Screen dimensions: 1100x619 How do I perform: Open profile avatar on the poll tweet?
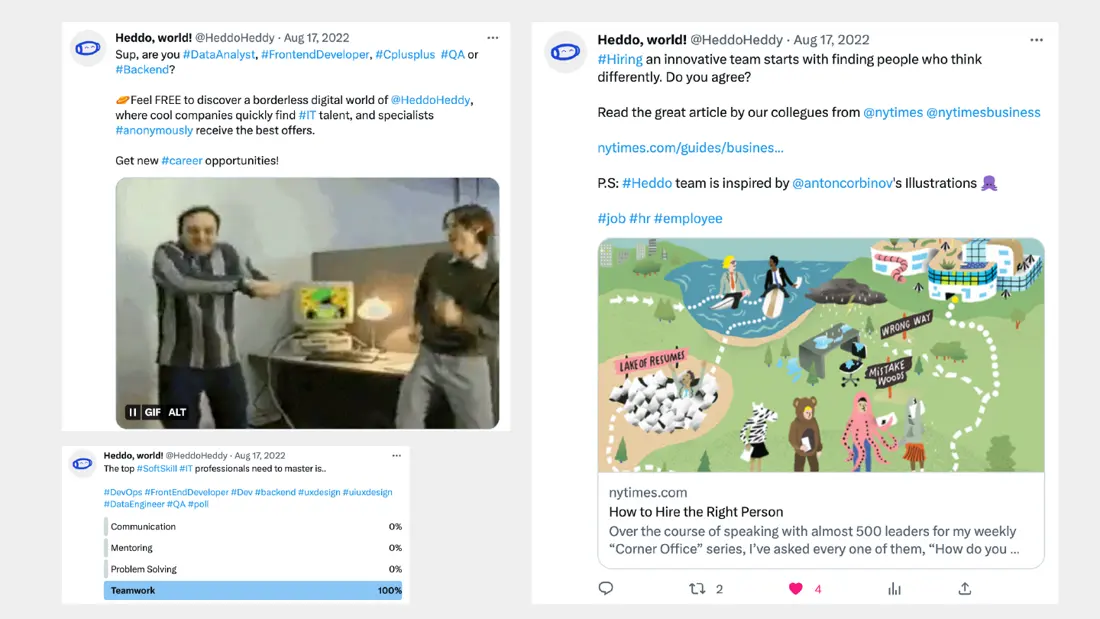[x=83, y=464]
